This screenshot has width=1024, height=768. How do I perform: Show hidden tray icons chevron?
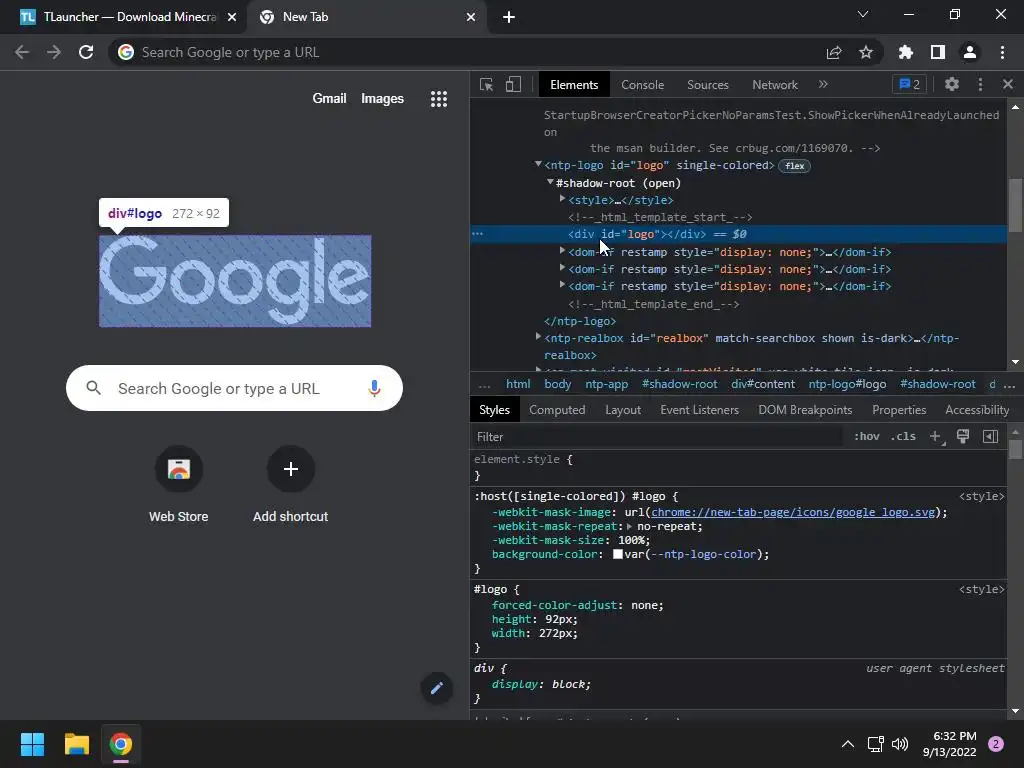pos(848,744)
